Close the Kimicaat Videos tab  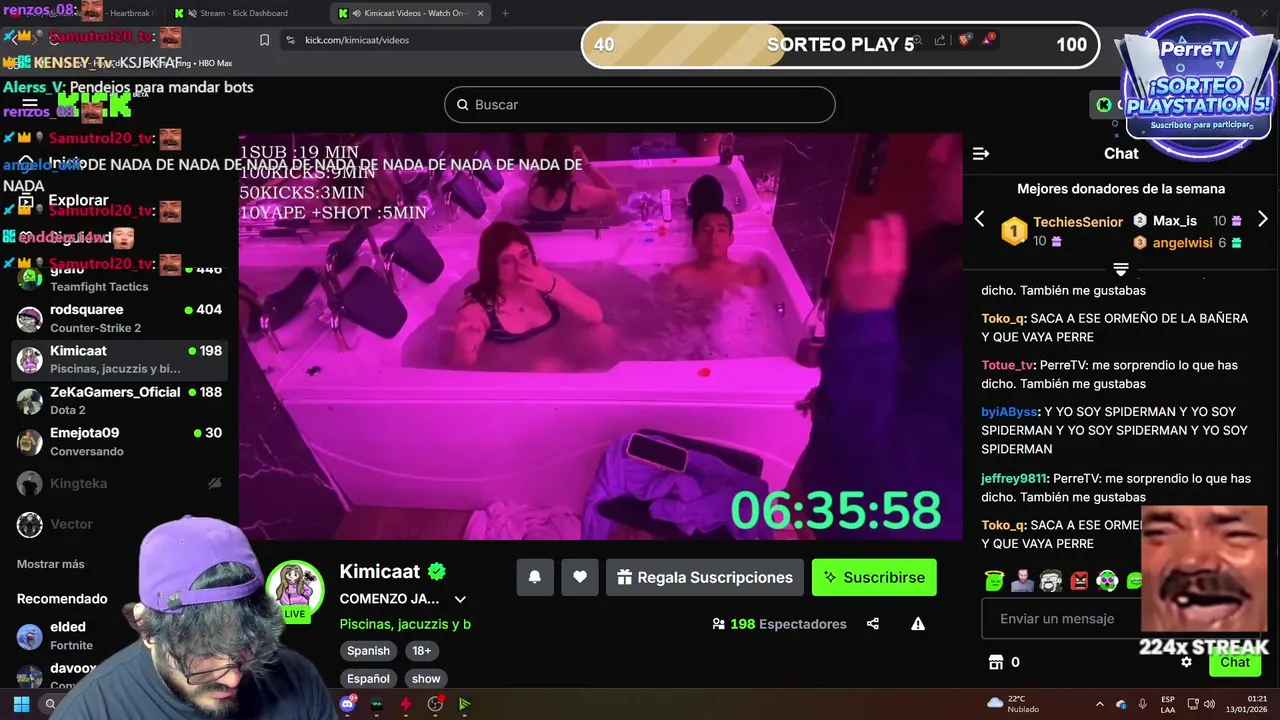(x=481, y=13)
